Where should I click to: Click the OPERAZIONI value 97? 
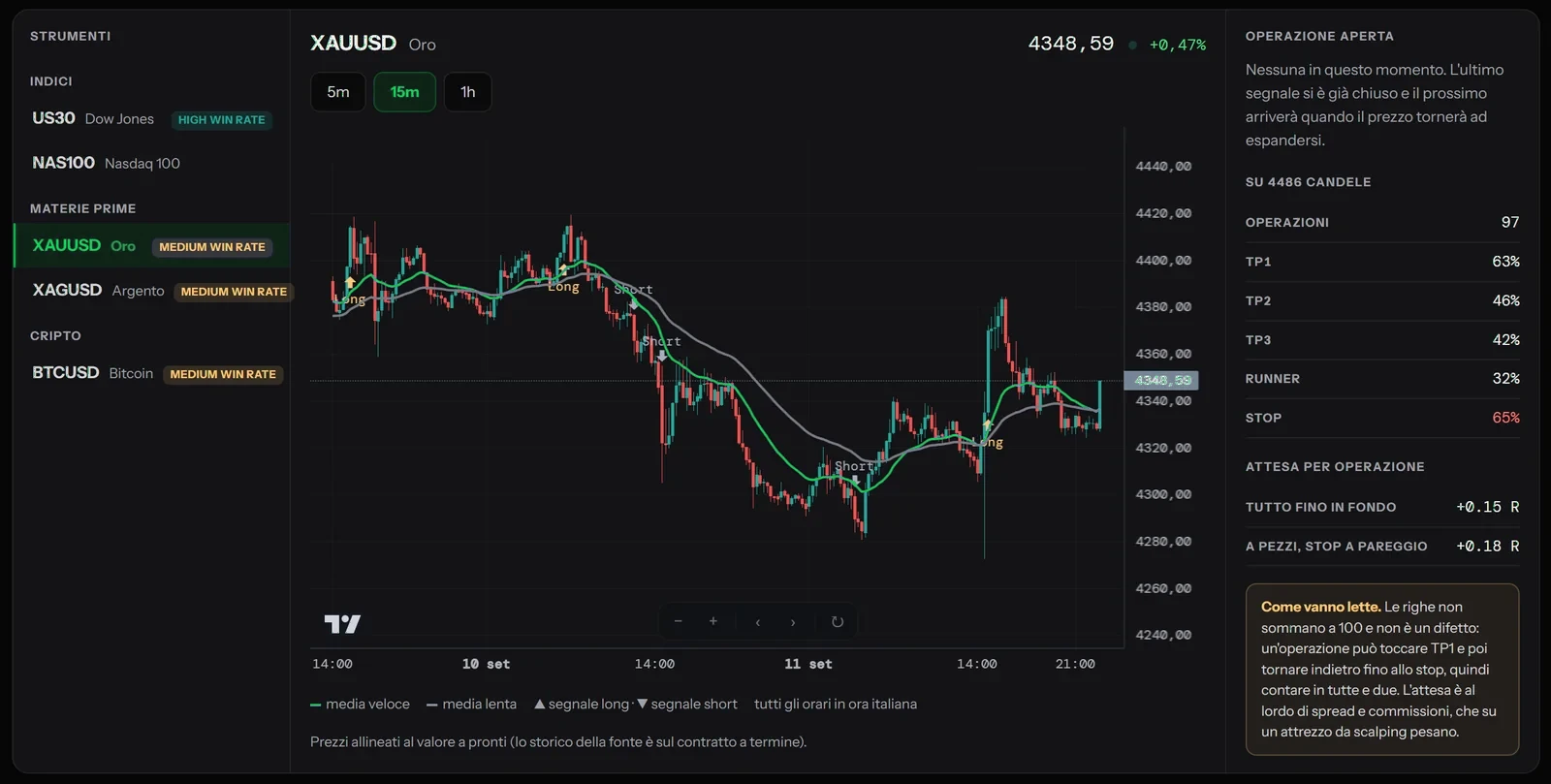[1510, 222]
